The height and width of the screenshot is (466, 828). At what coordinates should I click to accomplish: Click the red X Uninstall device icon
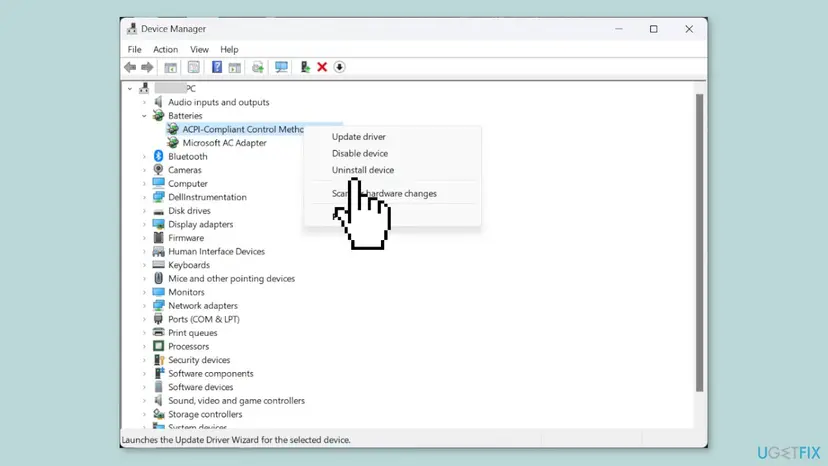click(x=322, y=67)
